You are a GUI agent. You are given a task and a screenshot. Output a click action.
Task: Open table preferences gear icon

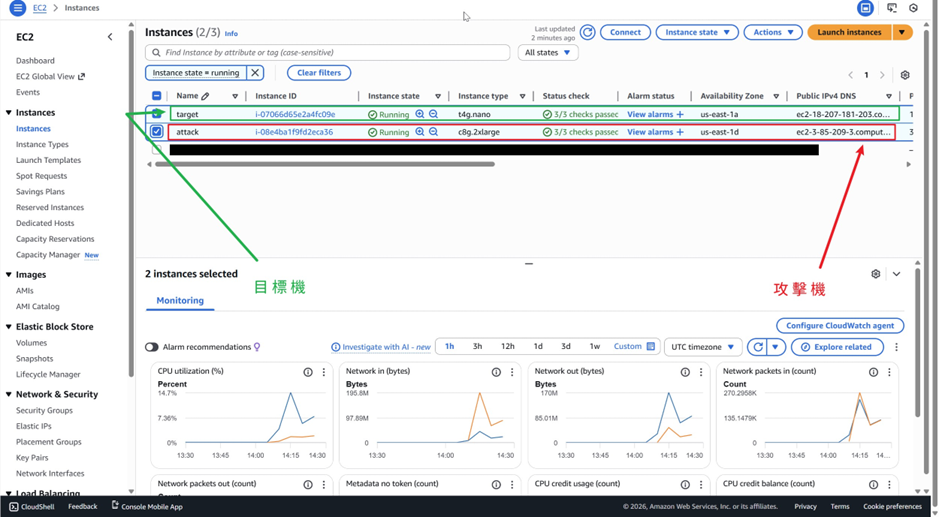[905, 75]
